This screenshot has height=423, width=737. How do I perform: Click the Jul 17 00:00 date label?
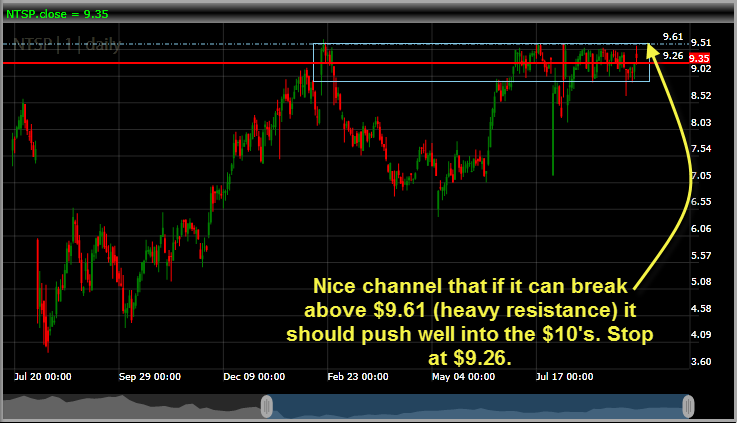[566, 378]
